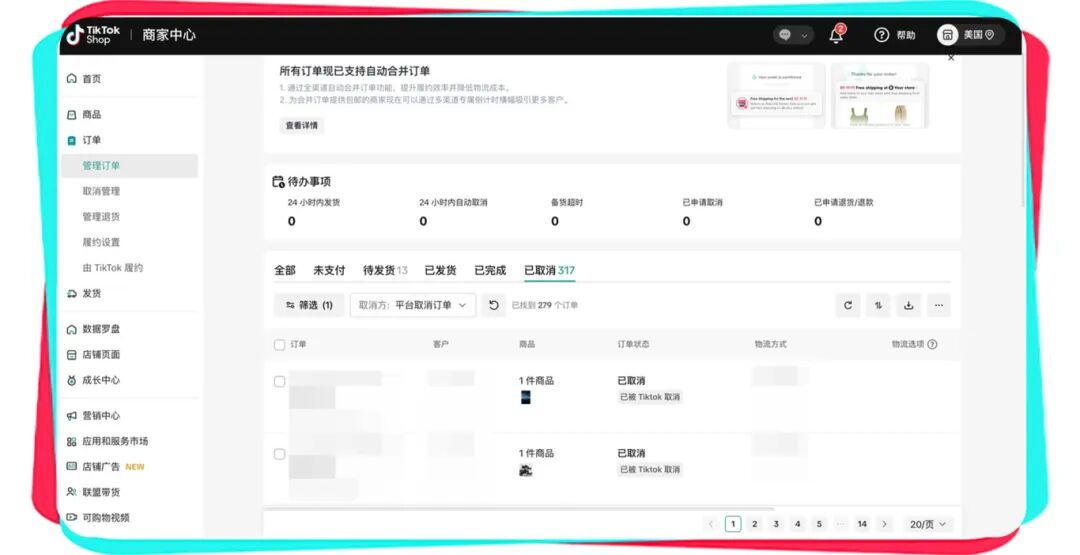Collapse the 订单 sidebar section

[92, 140]
